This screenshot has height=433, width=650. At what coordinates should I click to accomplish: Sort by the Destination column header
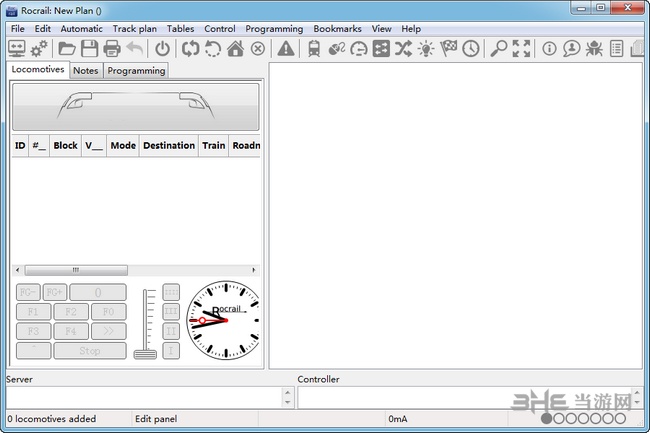(169, 145)
